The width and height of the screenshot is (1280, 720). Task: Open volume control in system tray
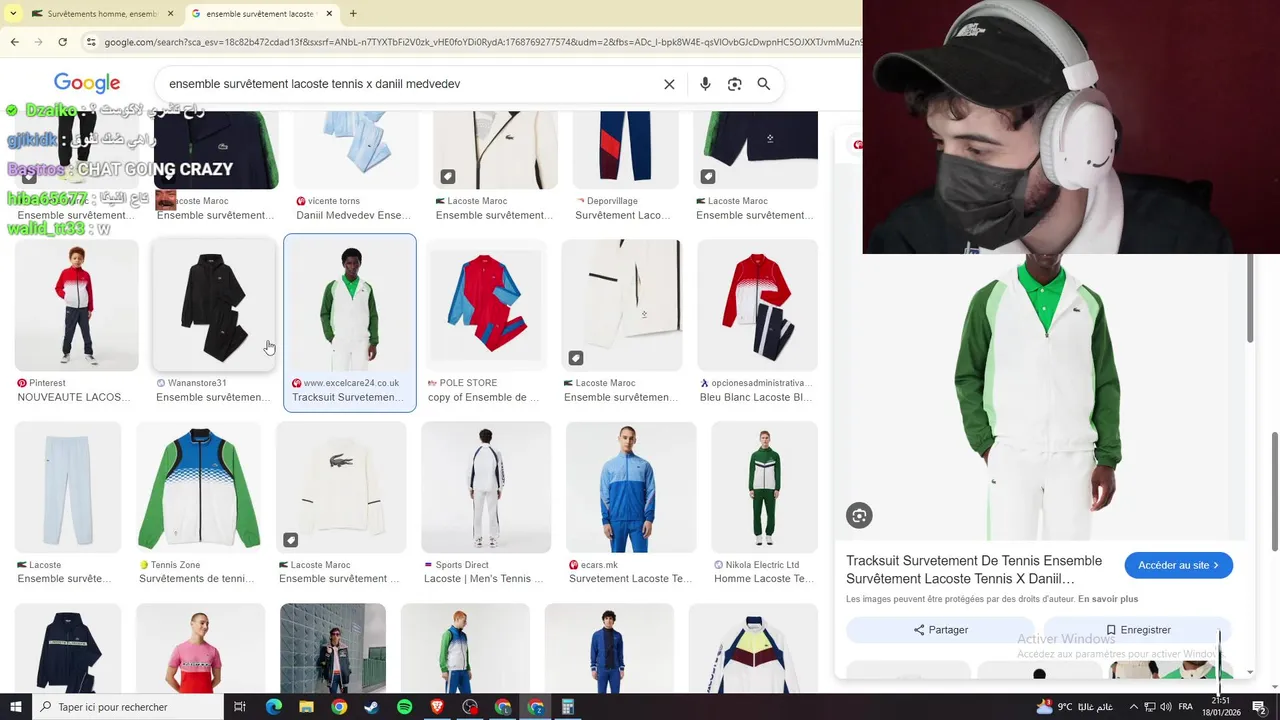[1166, 707]
